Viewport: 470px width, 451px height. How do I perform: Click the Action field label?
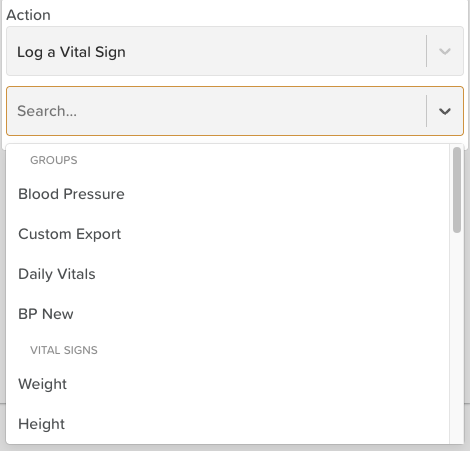(x=28, y=15)
